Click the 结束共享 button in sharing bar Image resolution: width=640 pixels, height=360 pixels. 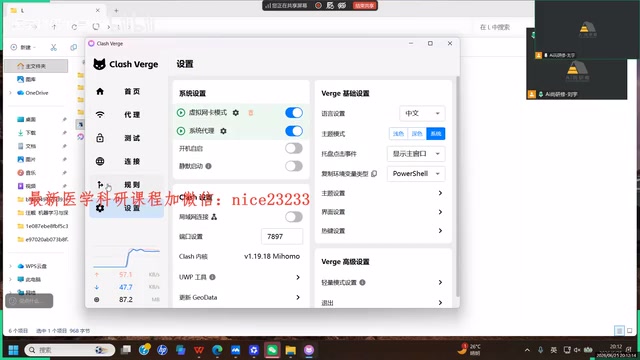[364, 5]
